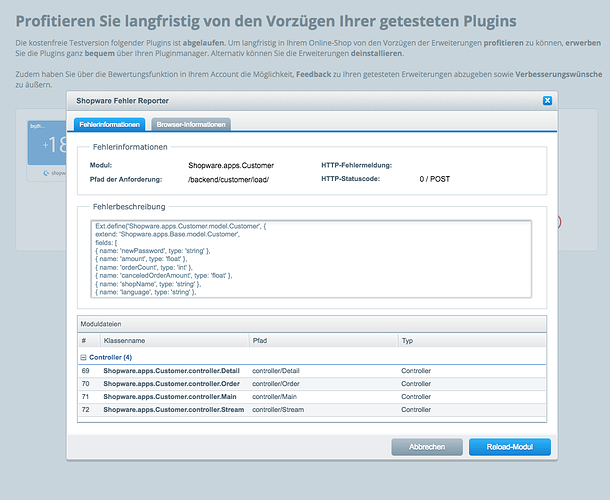This screenshot has width=610, height=500.
Task: Click the Reload-Modul button
Action: point(510,447)
